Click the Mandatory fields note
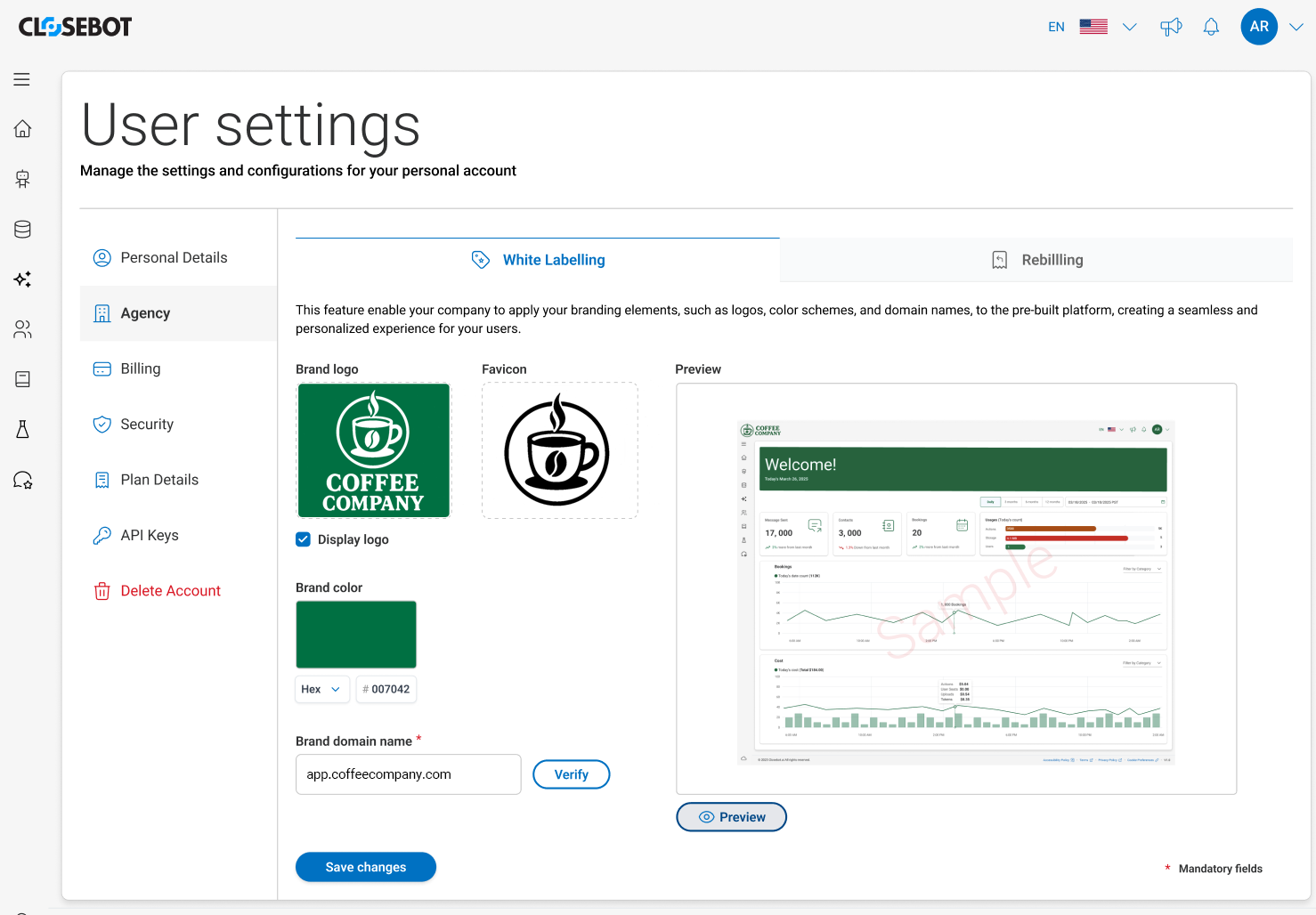Screen dimensions: 1316x915 pyautogui.click(x=1214, y=869)
